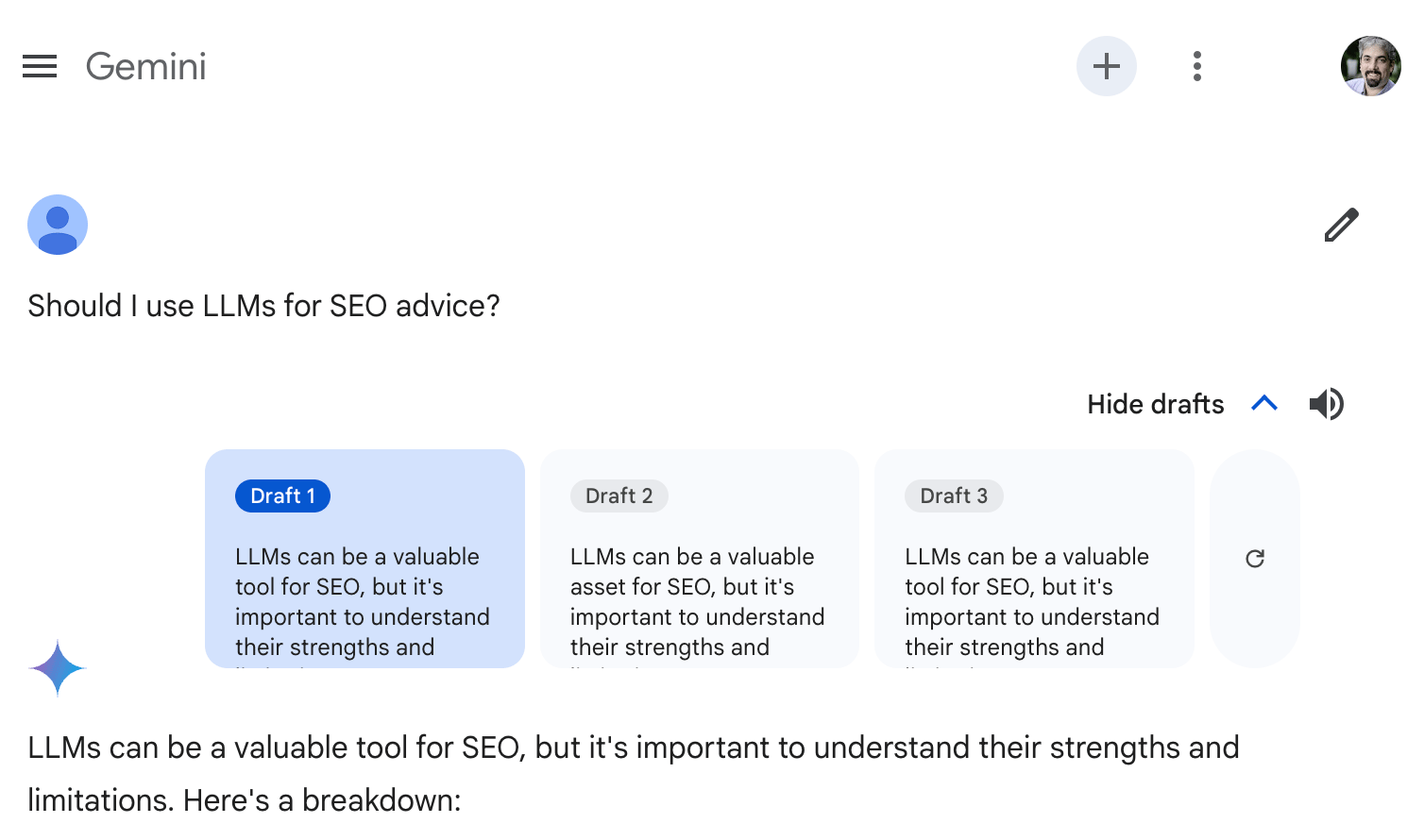Click the Gemini logo text
The height and width of the screenshot is (840, 1424).
[145, 66]
